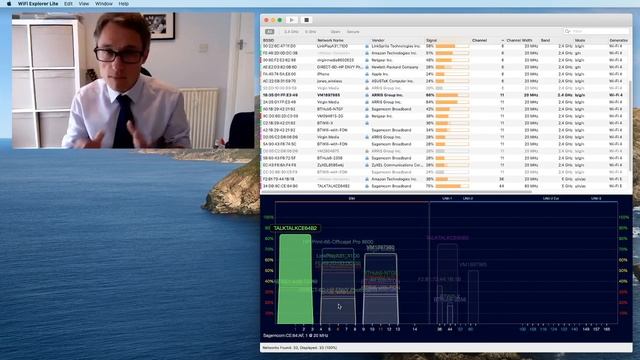This screenshot has width=640, height=360.
Task: Click the lock icon in the Hewlett-Packard Company row
Action: point(367,67)
